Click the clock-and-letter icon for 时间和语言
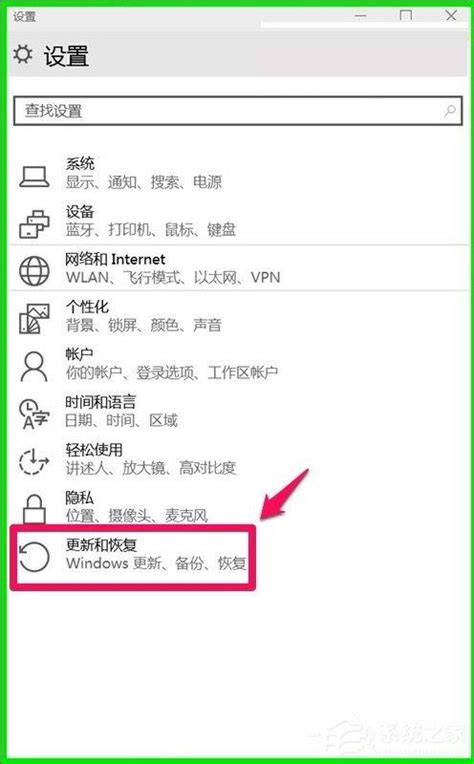474x764 pixels. (x=34, y=413)
